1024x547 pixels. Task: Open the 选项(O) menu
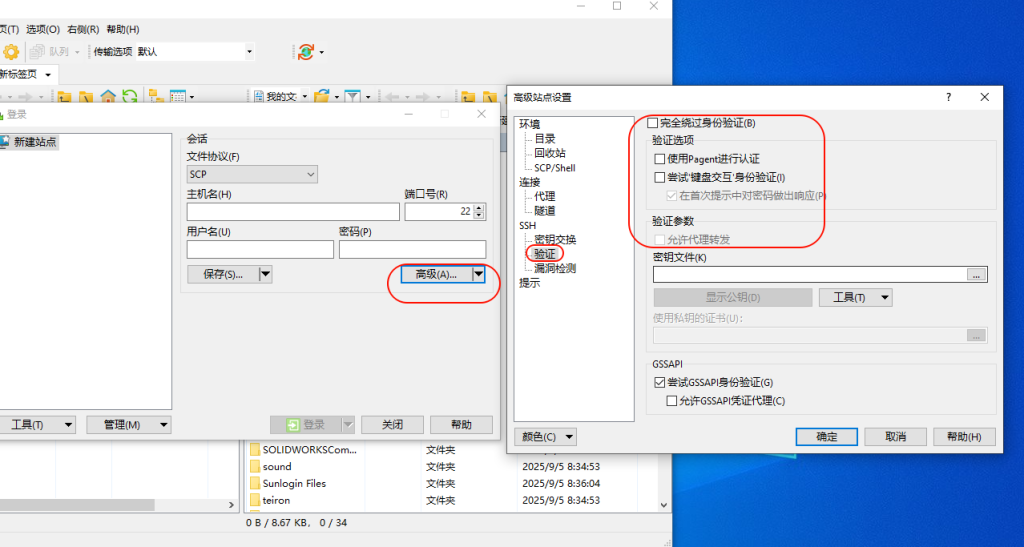[43, 29]
